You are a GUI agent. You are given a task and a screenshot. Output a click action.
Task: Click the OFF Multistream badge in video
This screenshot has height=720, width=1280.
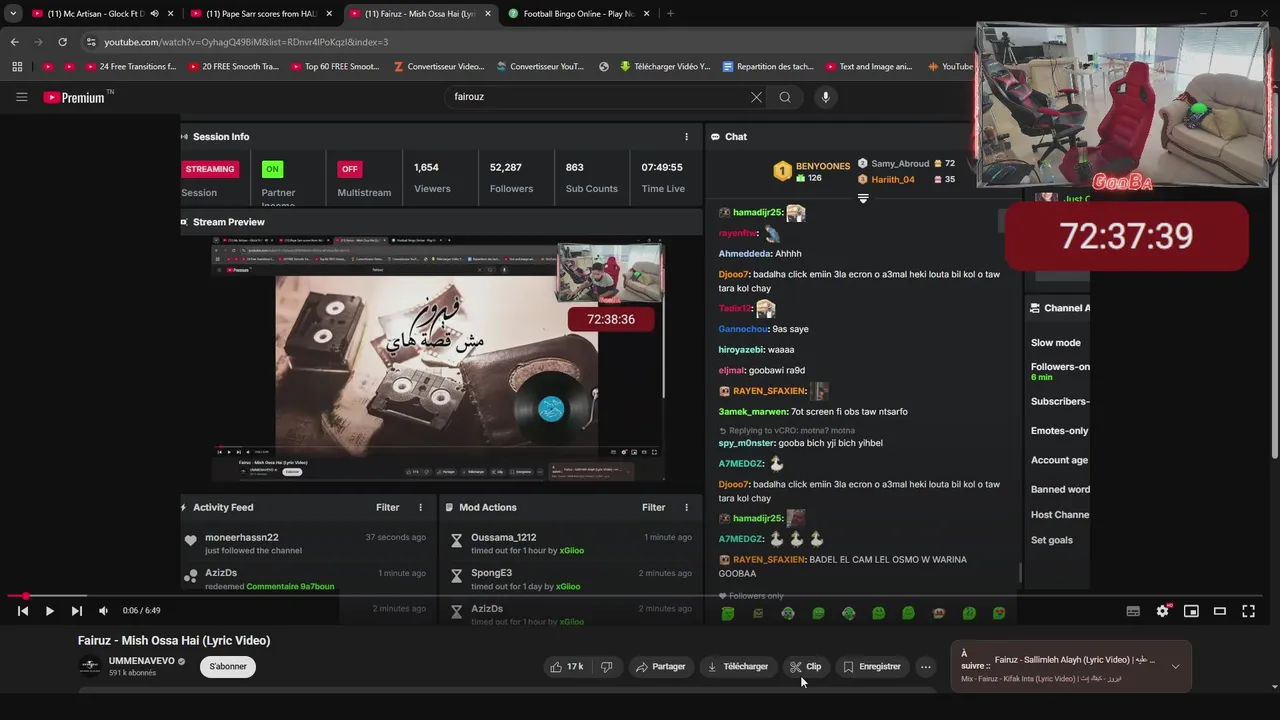click(x=350, y=169)
